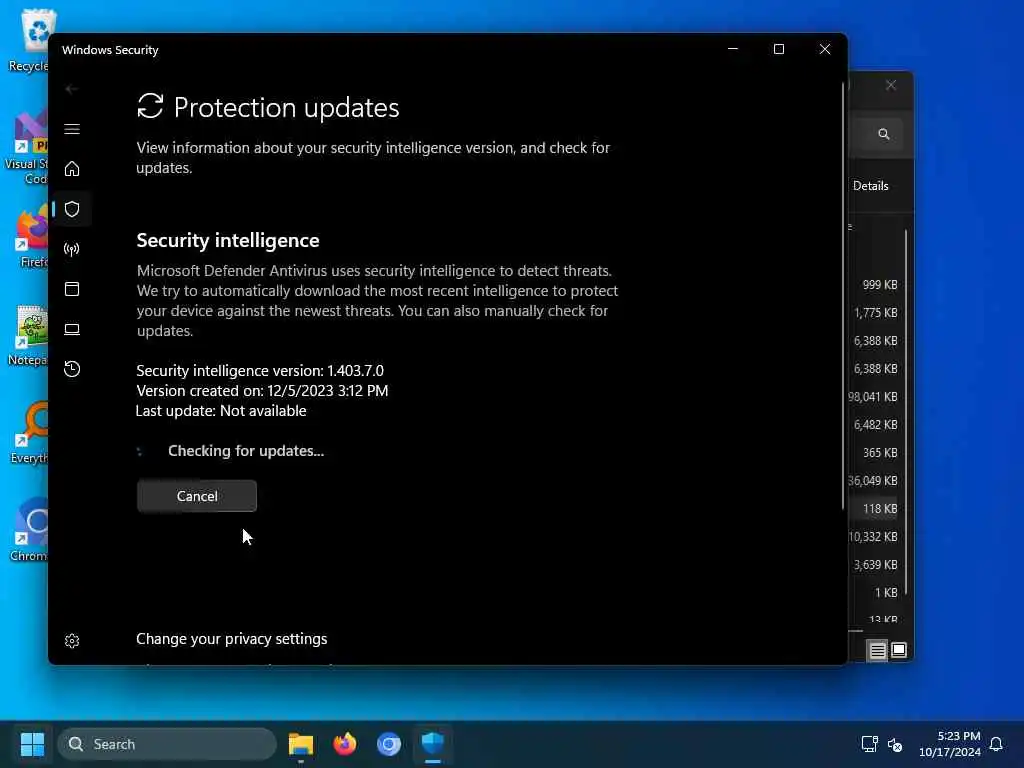1024x768 pixels.
Task: Select the Firefox desktop shortcut
Action: (31, 237)
